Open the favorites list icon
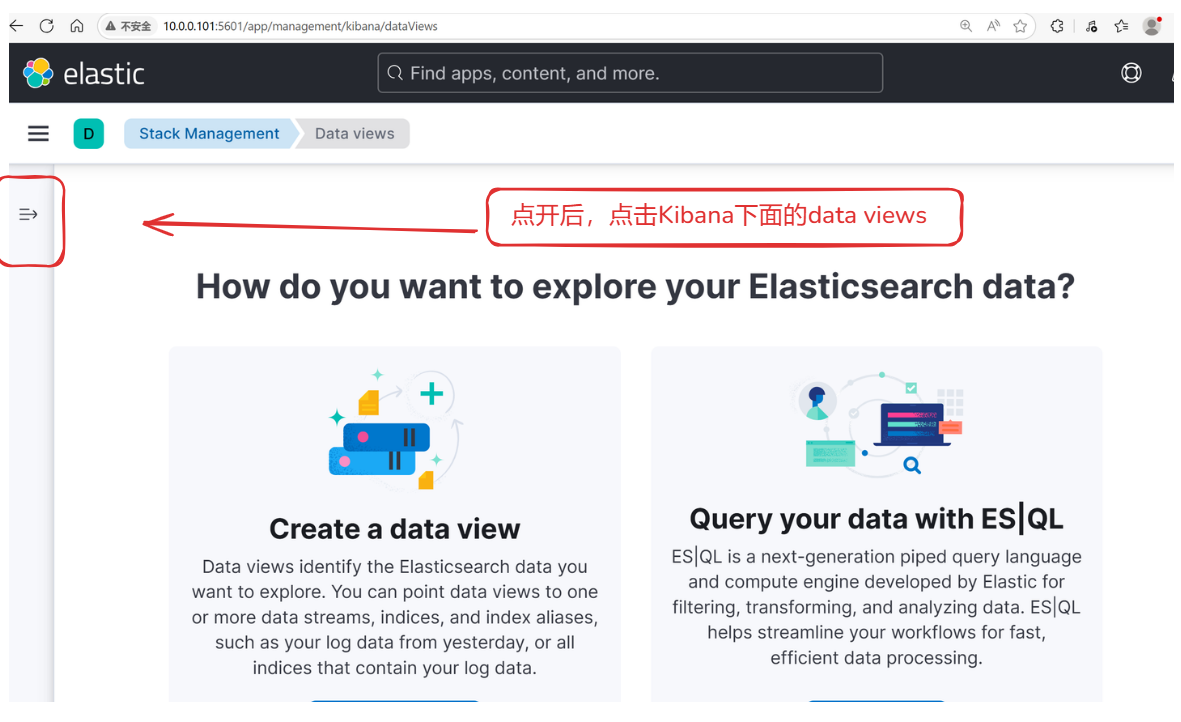Image resolution: width=1181 pixels, height=722 pixels. (1121, 26)
